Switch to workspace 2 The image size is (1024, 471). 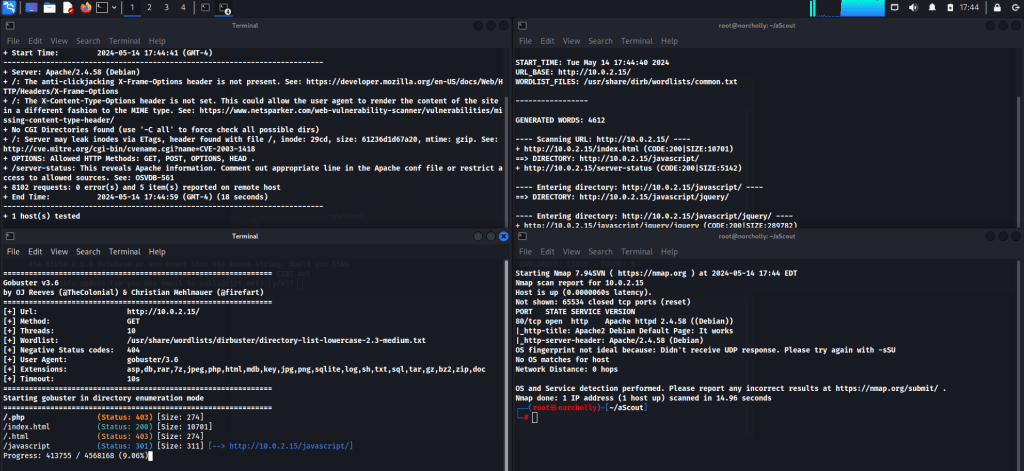[x=150, y=7]
